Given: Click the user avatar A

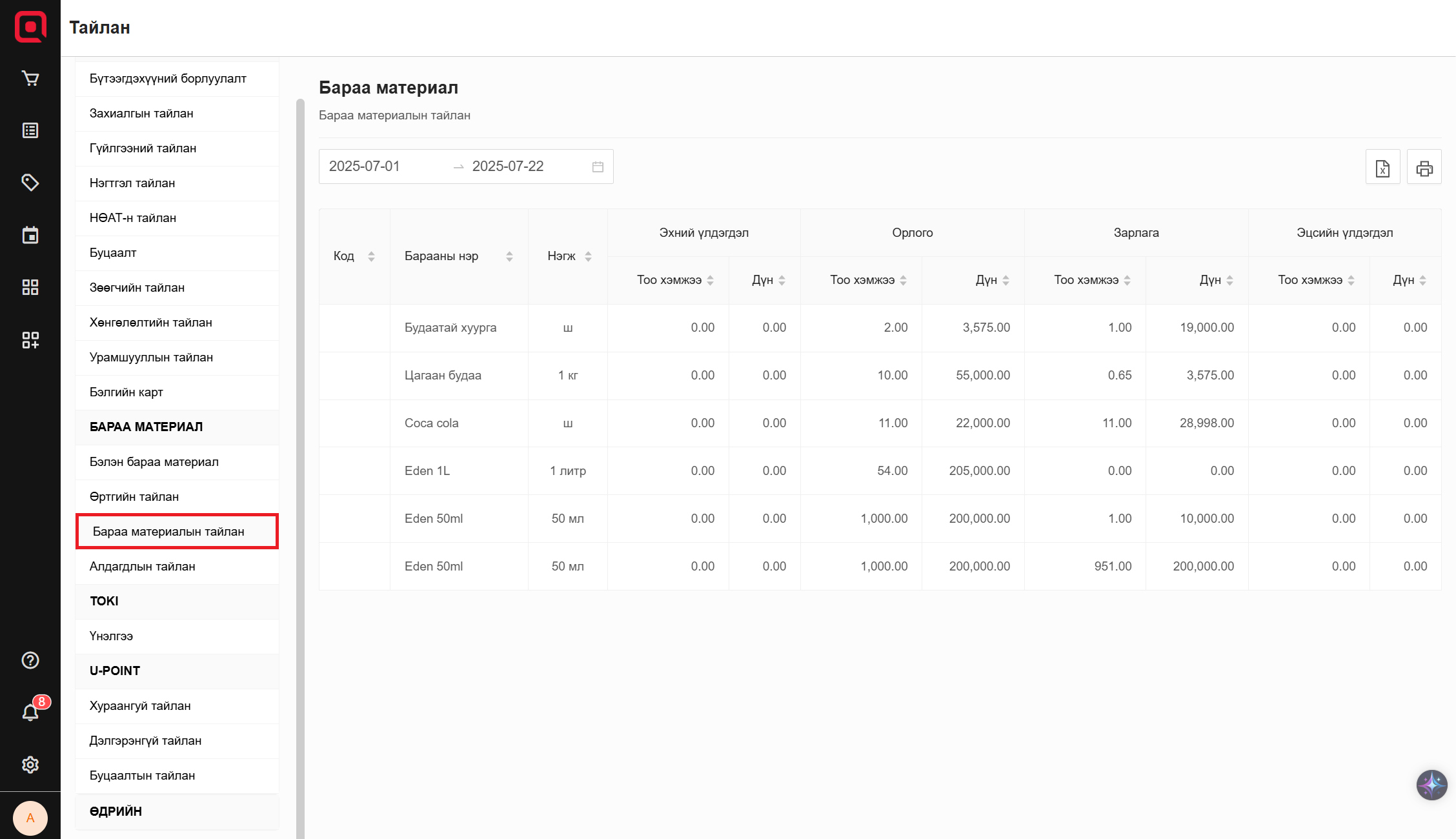Looking at the screenshot, I should (x=30, y=818).
